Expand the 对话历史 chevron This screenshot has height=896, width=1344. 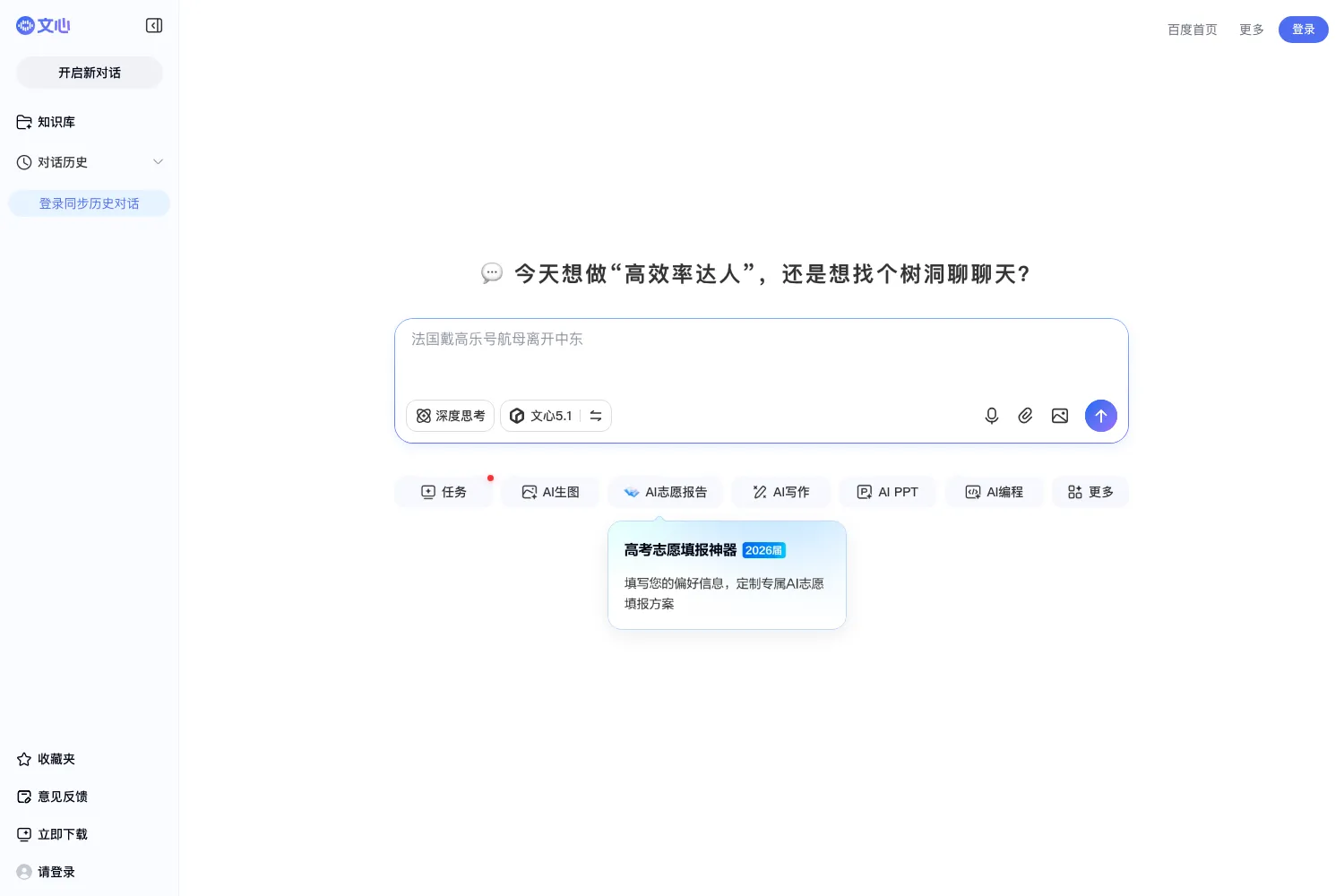pos(158,162)
